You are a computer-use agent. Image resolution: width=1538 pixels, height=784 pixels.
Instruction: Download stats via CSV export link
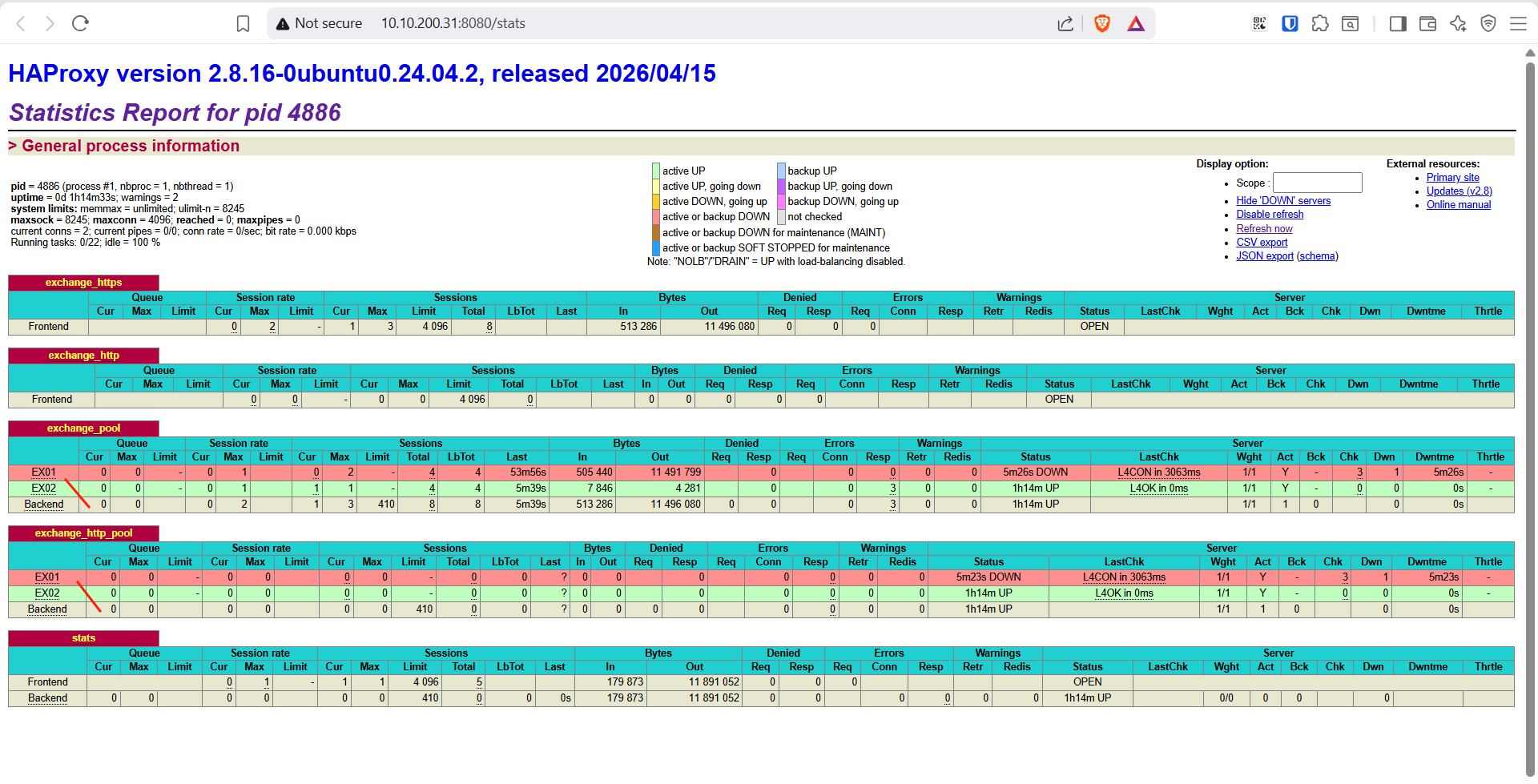1262,243
